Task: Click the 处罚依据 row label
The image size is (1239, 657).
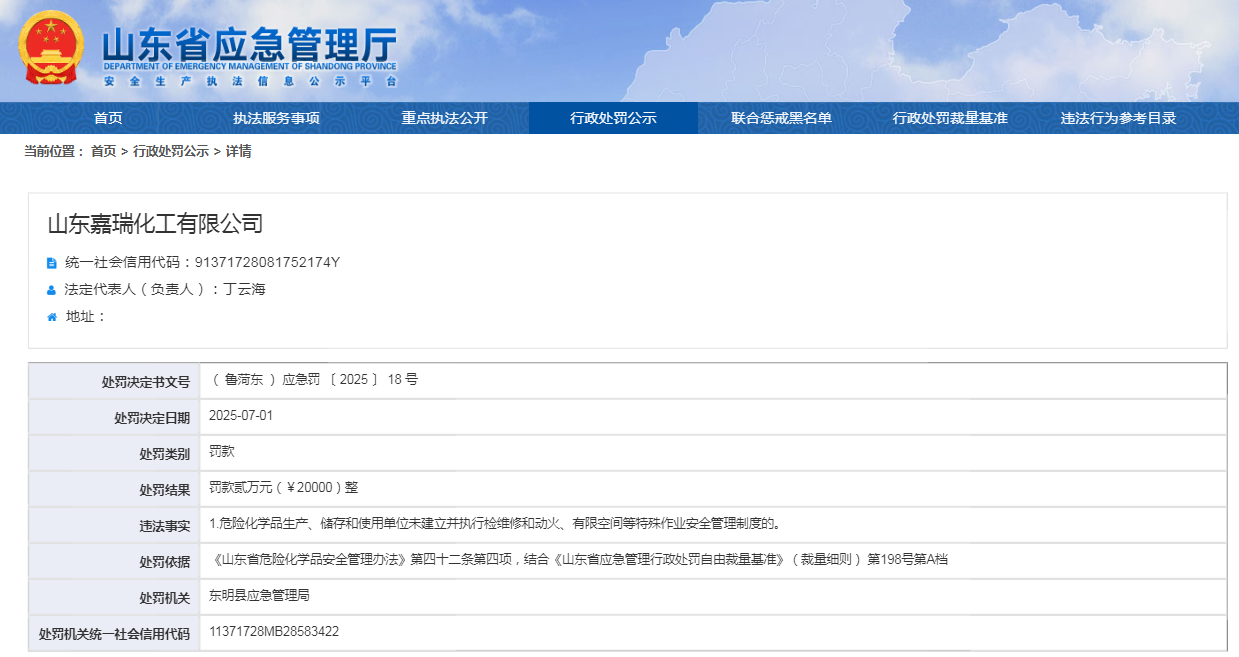Action: pyautogui.click(x=164, y=562)
